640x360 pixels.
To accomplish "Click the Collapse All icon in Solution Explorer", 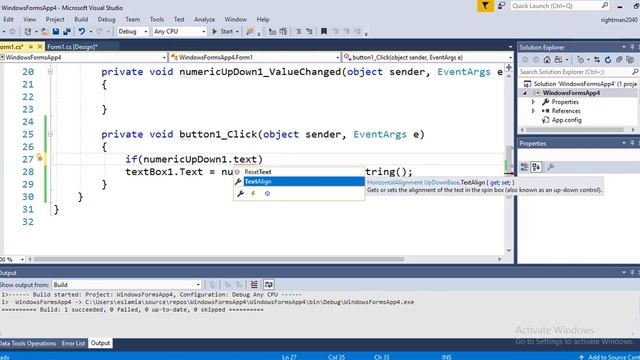I will click(x=619, y=60).
